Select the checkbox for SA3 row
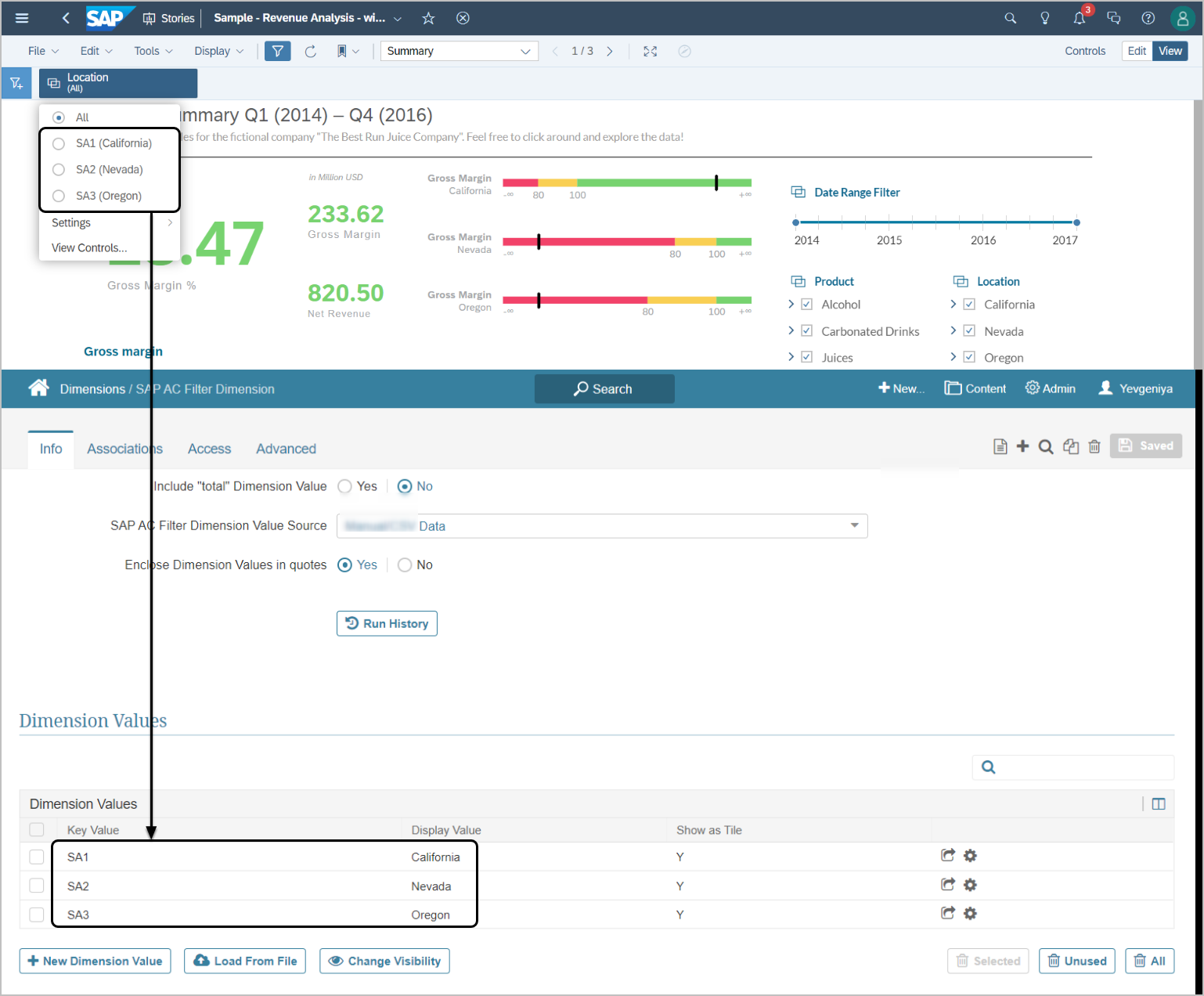The width and height of the screenshot is (1204, 996). pyautogui.click(x=37, y=915)
